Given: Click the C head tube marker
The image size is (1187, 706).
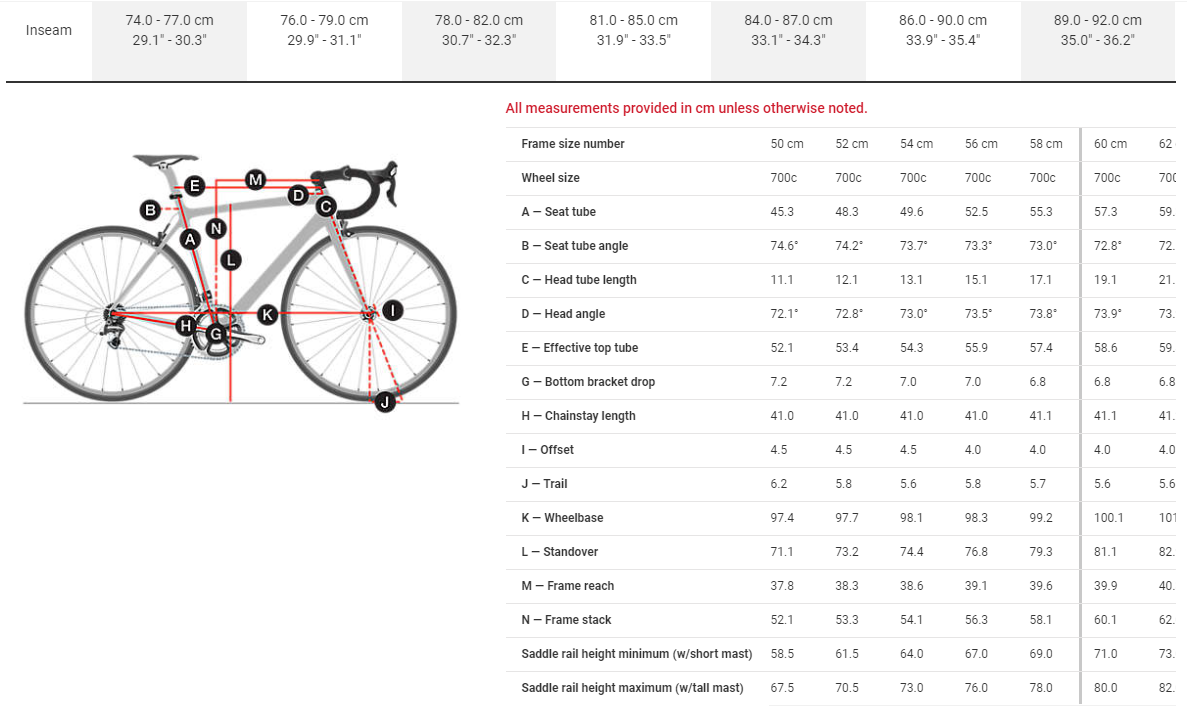Looking at the screenshot, I should [x=325, y=207].
